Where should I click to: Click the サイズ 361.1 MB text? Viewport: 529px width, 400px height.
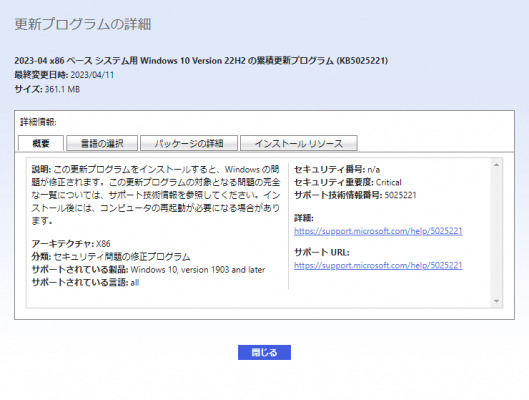(x=47, y=89)
